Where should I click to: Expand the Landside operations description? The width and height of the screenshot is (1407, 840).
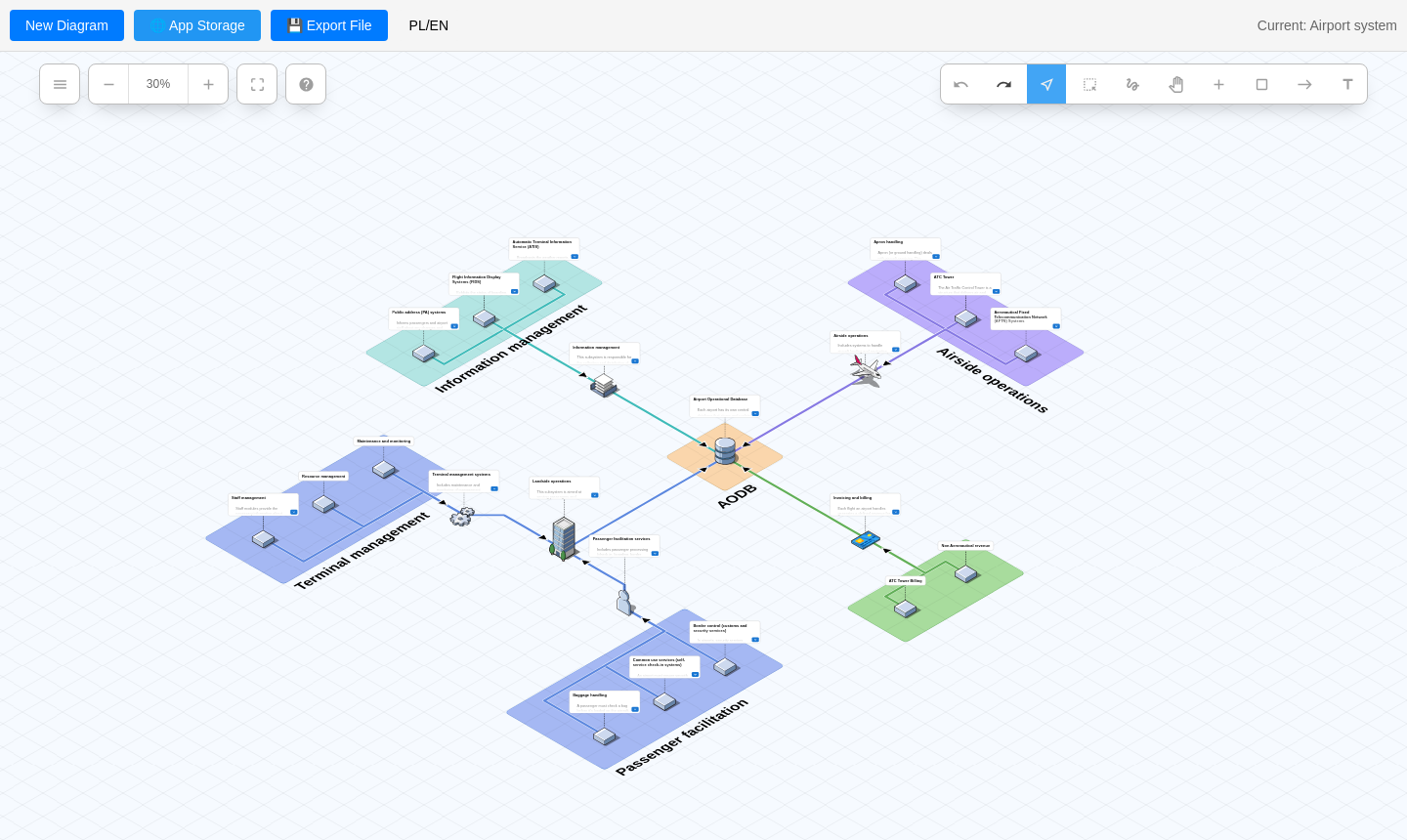point(595,495)
